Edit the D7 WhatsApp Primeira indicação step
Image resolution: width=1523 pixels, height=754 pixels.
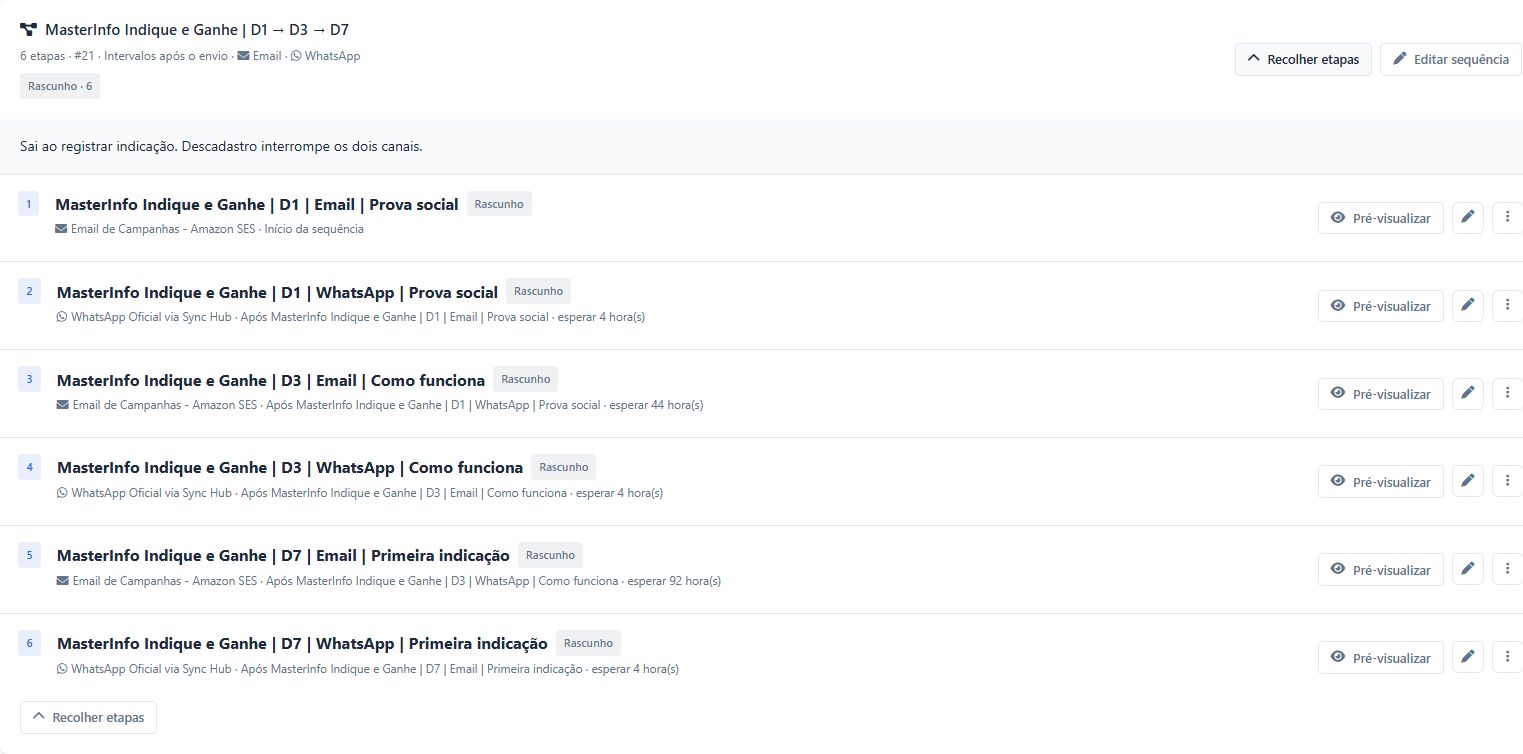click(x=1468, y=658)
